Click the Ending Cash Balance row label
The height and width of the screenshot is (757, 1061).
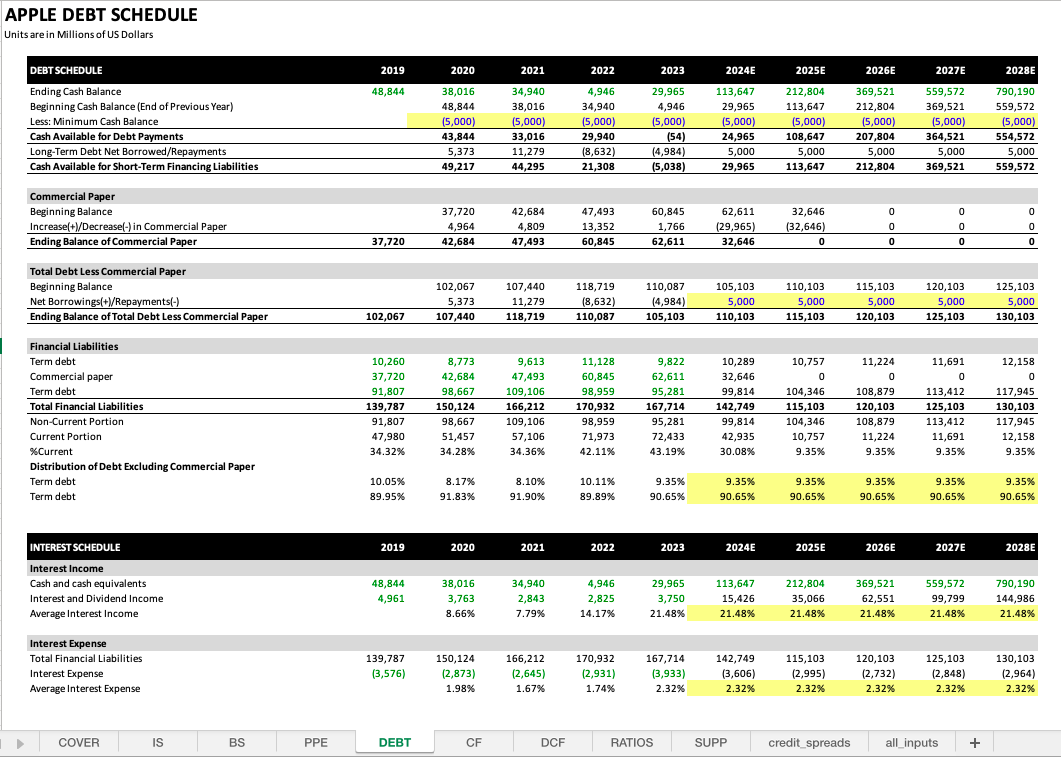pos(75,91)
